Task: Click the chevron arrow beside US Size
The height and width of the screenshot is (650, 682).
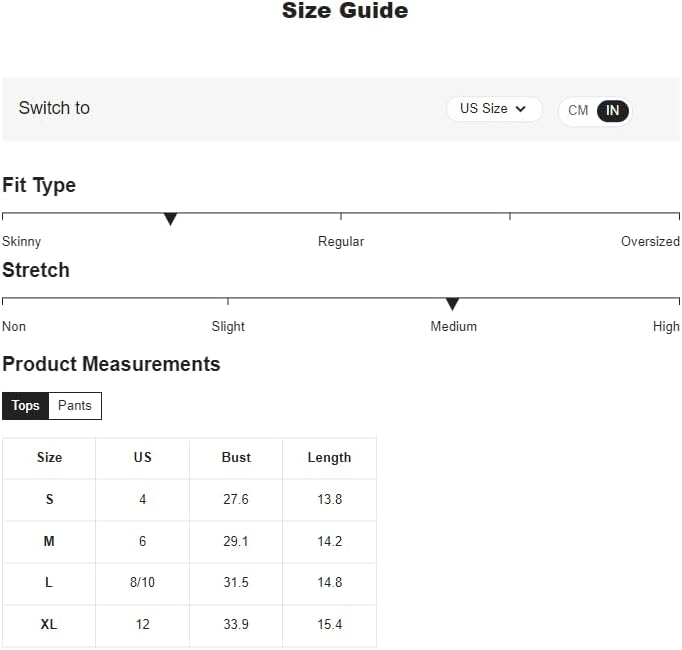Action: point(520,109)
